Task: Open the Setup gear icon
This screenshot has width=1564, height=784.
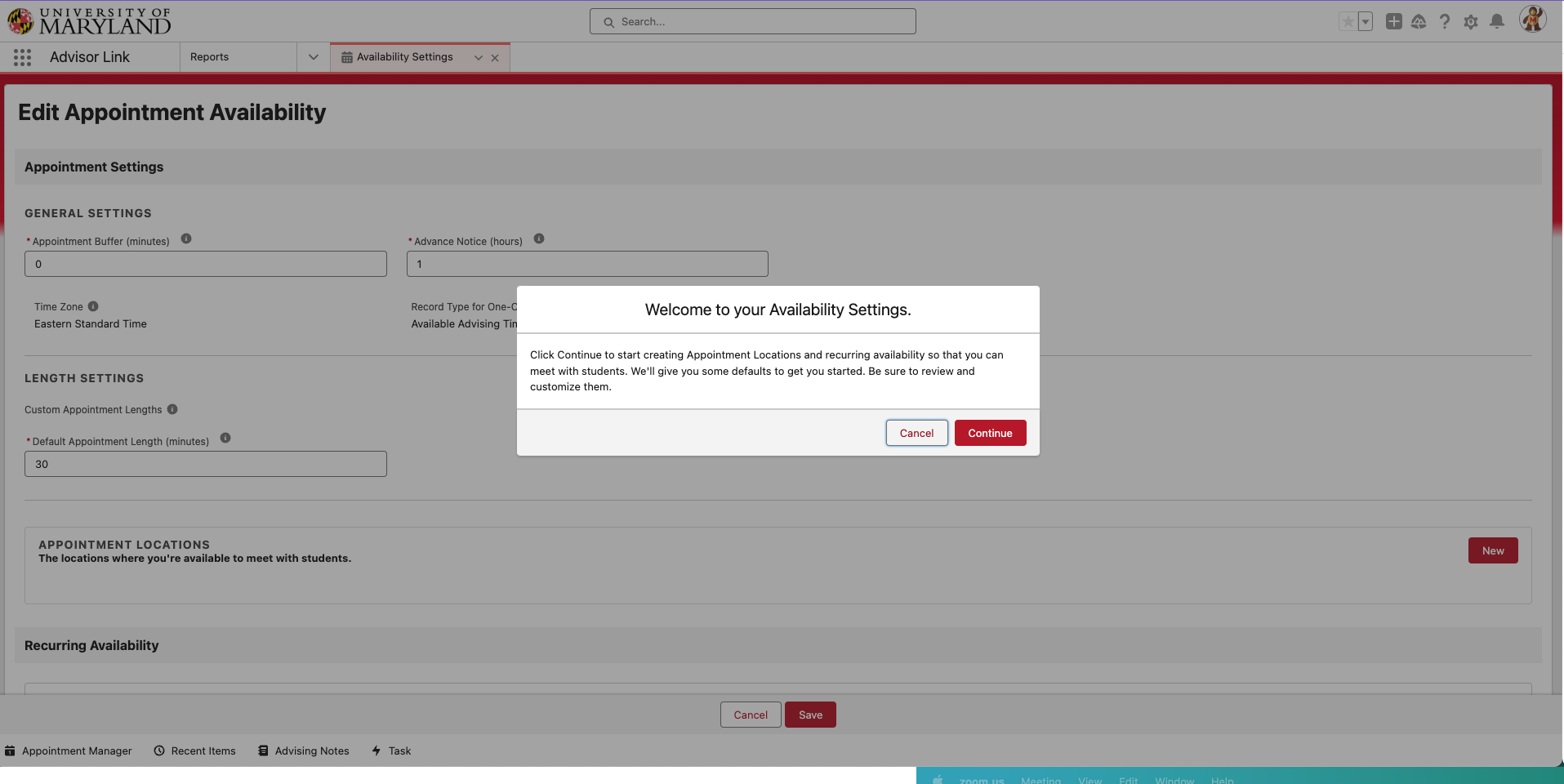Action: tap(1471, 21)
